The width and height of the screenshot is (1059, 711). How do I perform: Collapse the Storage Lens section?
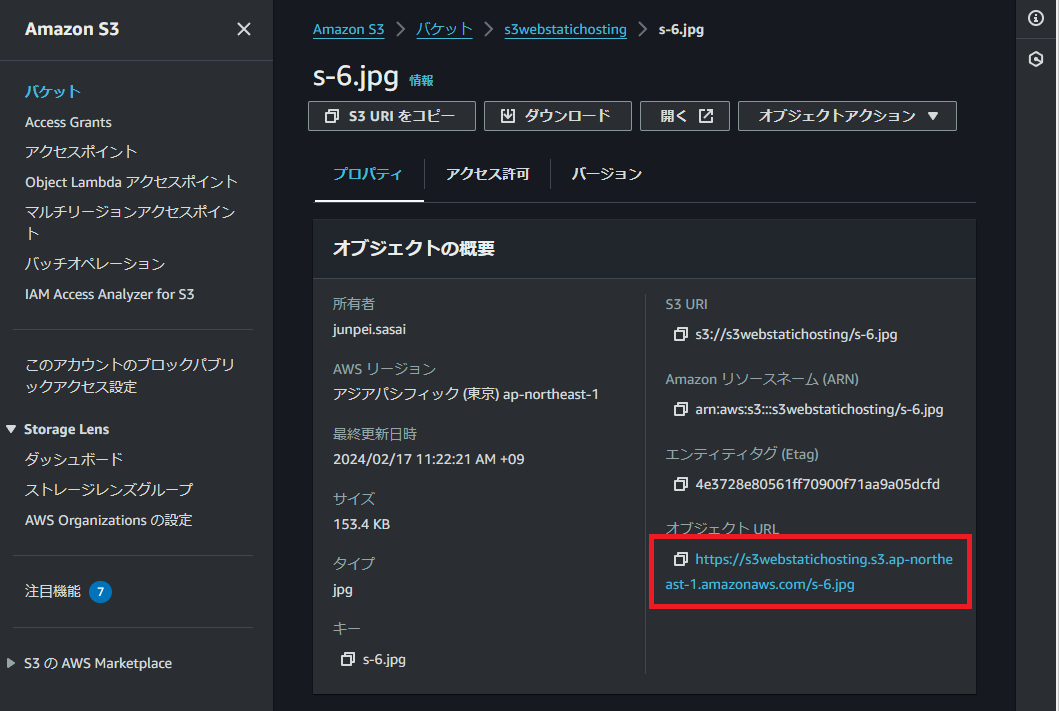11,428
